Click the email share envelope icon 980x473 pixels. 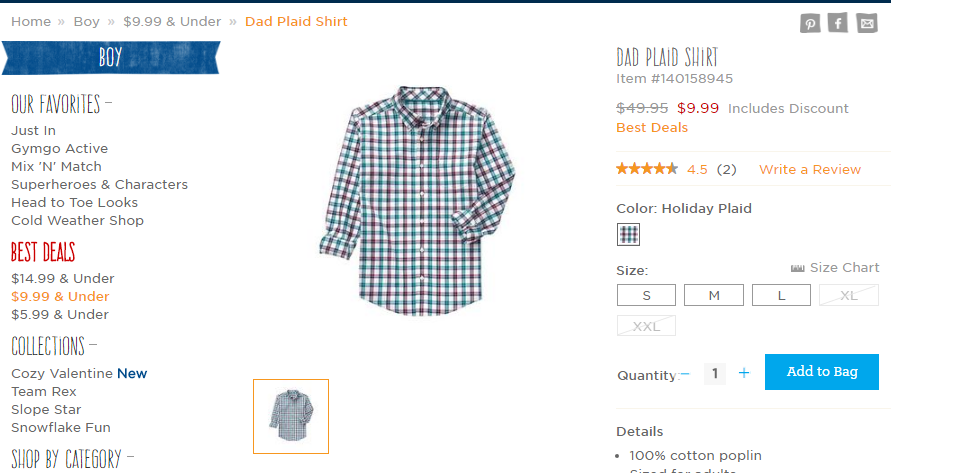[867, 24]
